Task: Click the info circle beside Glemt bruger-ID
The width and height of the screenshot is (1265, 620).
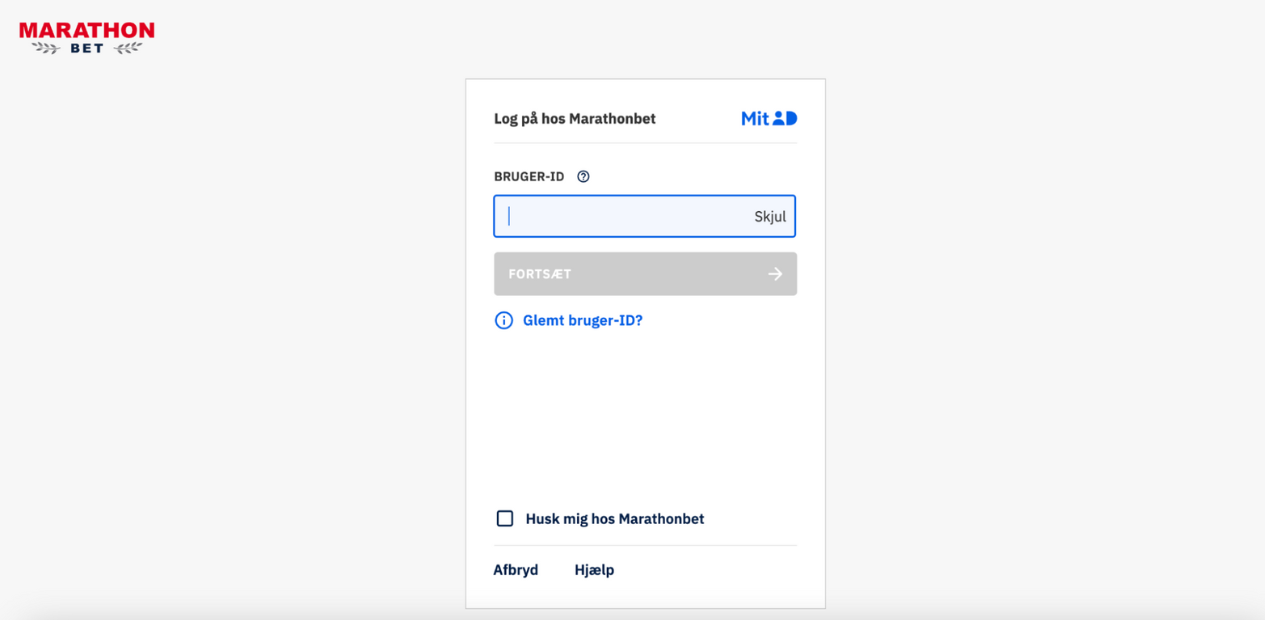Action: tap(504, 321)
